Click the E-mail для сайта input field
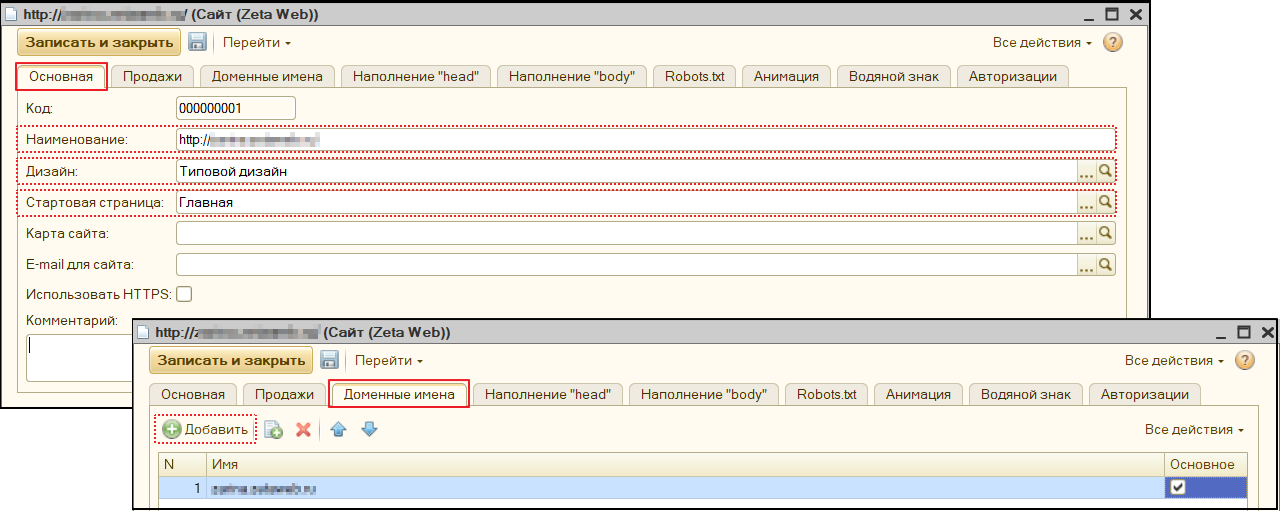This screenshot has width=1281, height=513. (626, 265)
